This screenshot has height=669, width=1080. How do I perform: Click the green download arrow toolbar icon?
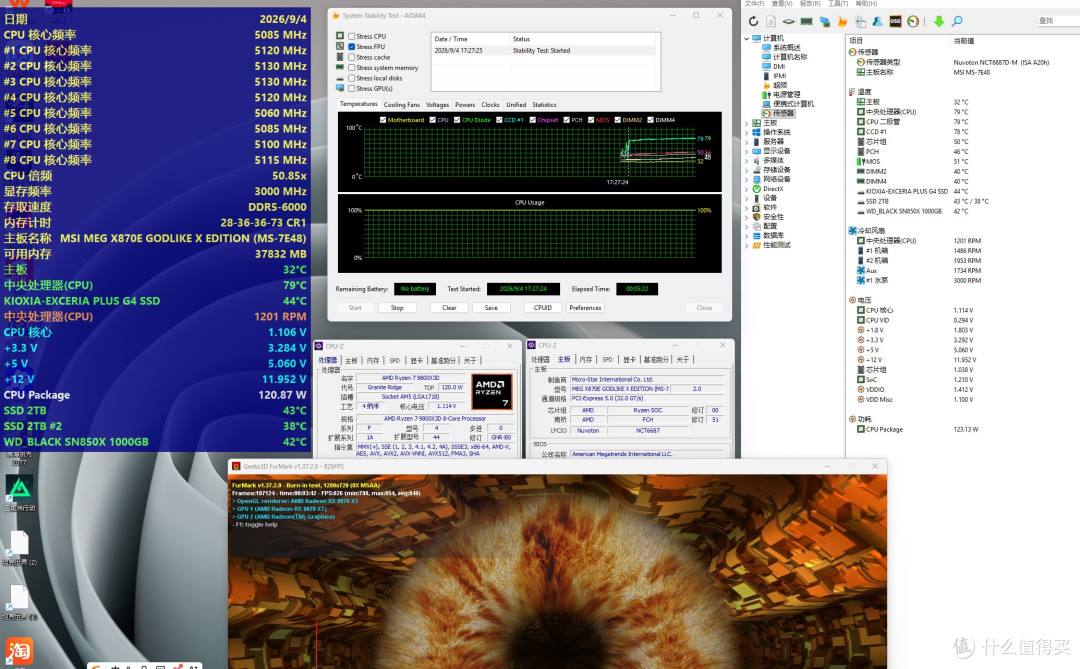point(939,22)
